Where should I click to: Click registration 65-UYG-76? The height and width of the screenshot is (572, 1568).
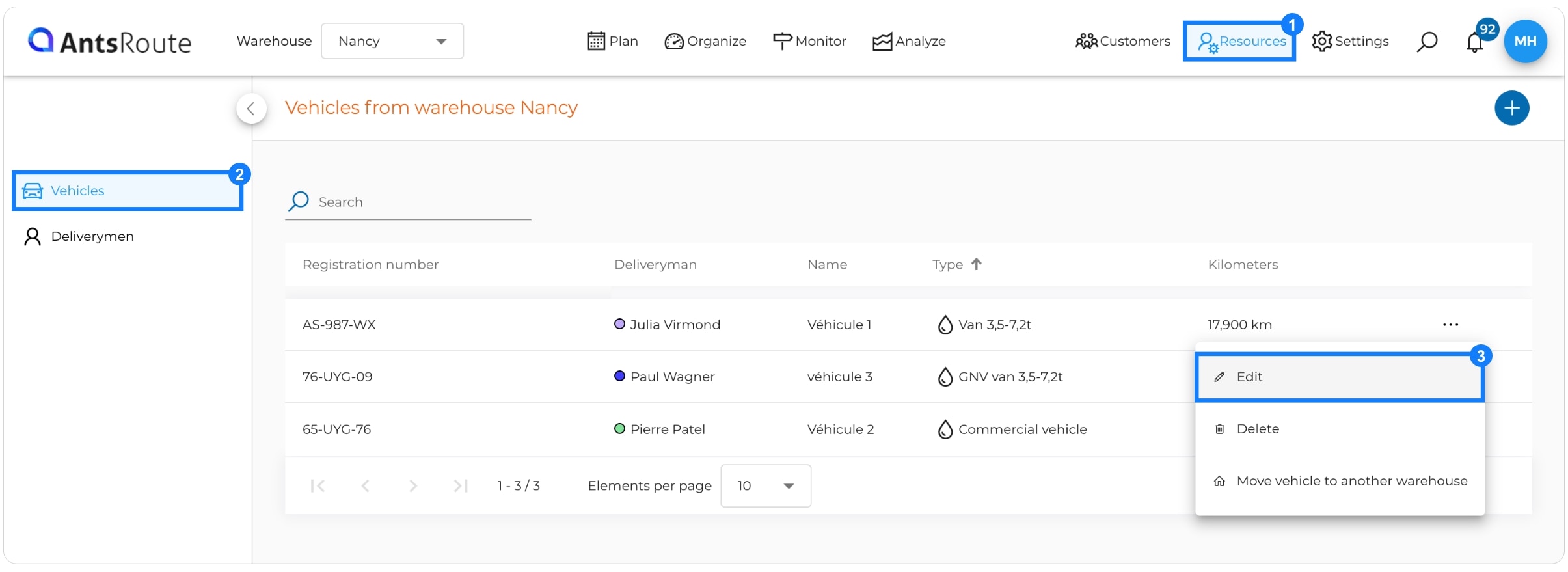point(336,429)
